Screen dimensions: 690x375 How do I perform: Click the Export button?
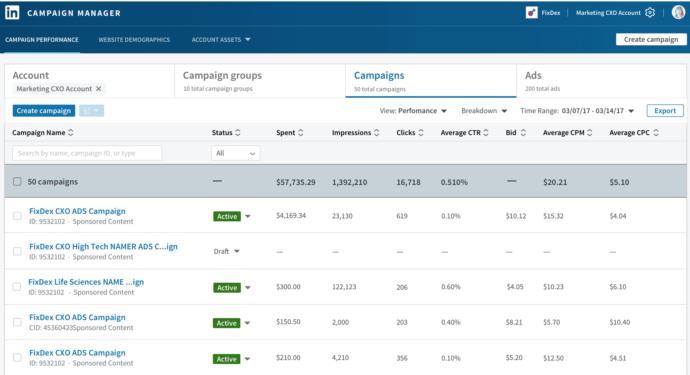pos(665,110)
